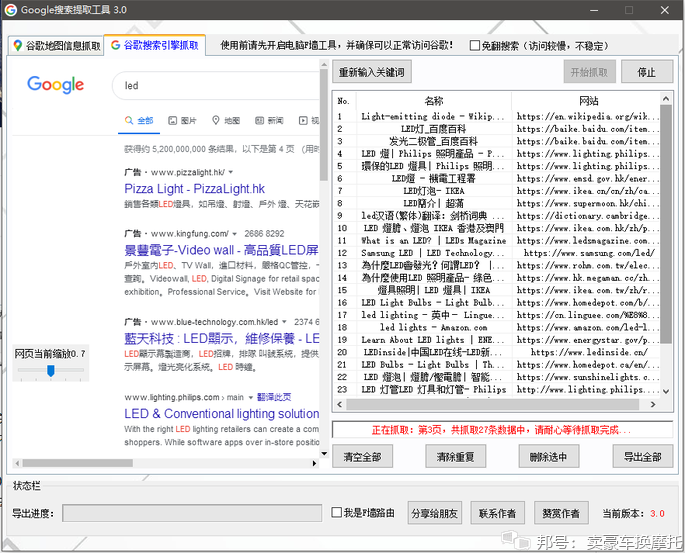Minimize the Google搜索提取工具 window
Image resolution: width=685 pixels, height=553 pixels.
pyautogui.click(x=595, y=10)
